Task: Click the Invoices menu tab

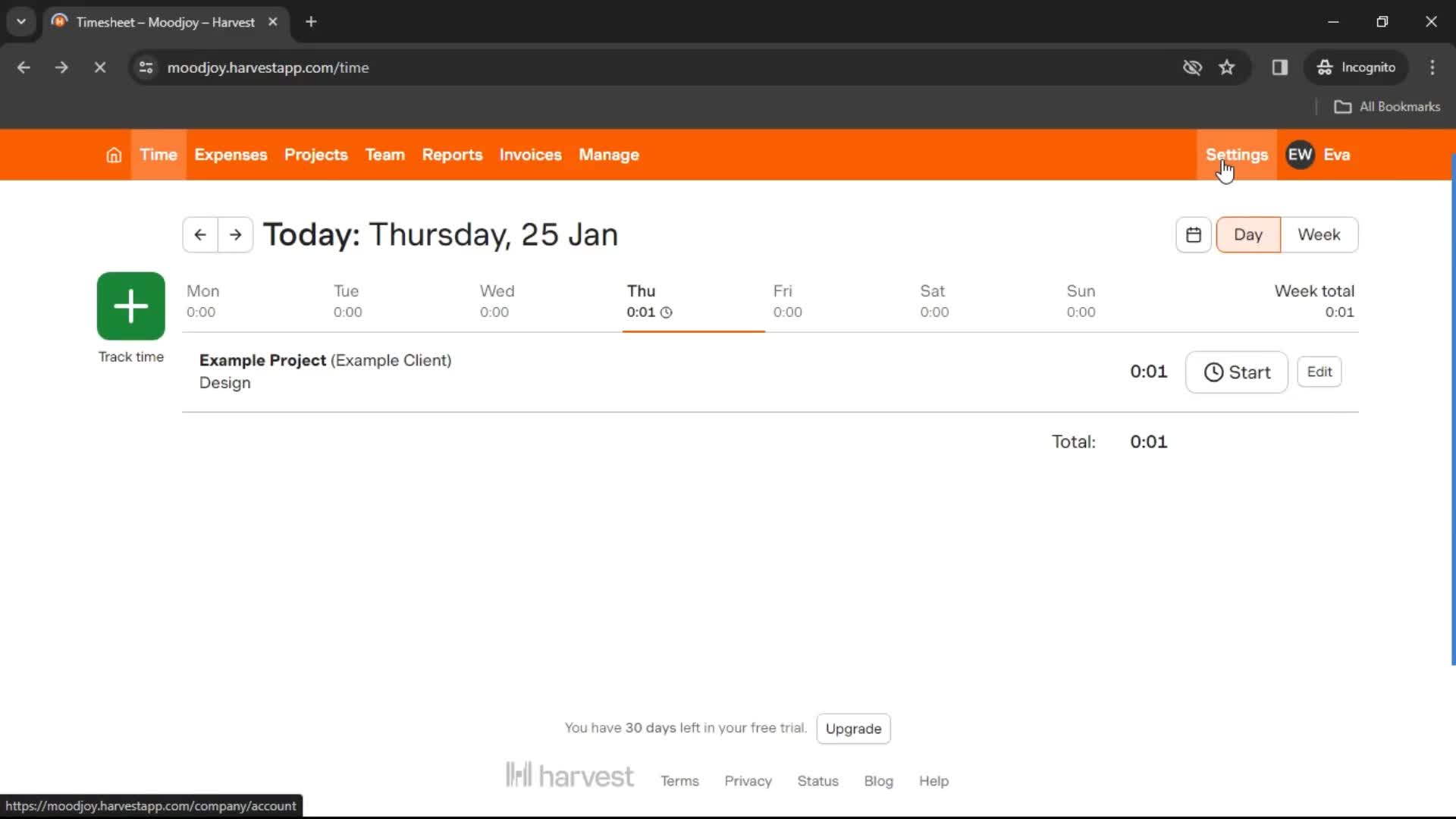Action: pos(530,154)
